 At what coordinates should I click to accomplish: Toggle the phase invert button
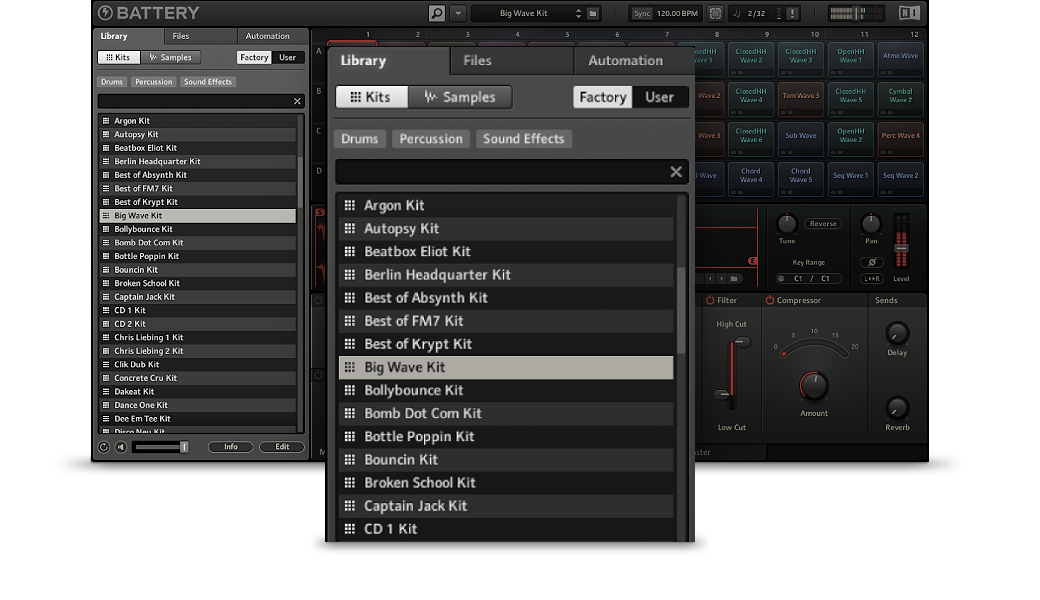[872, 262]
